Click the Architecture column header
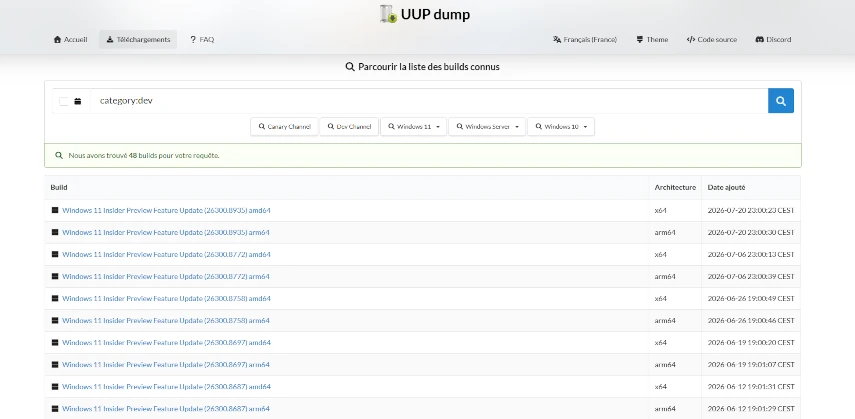The width and height of the screenshot is (855, 419). tap(675, 188)
